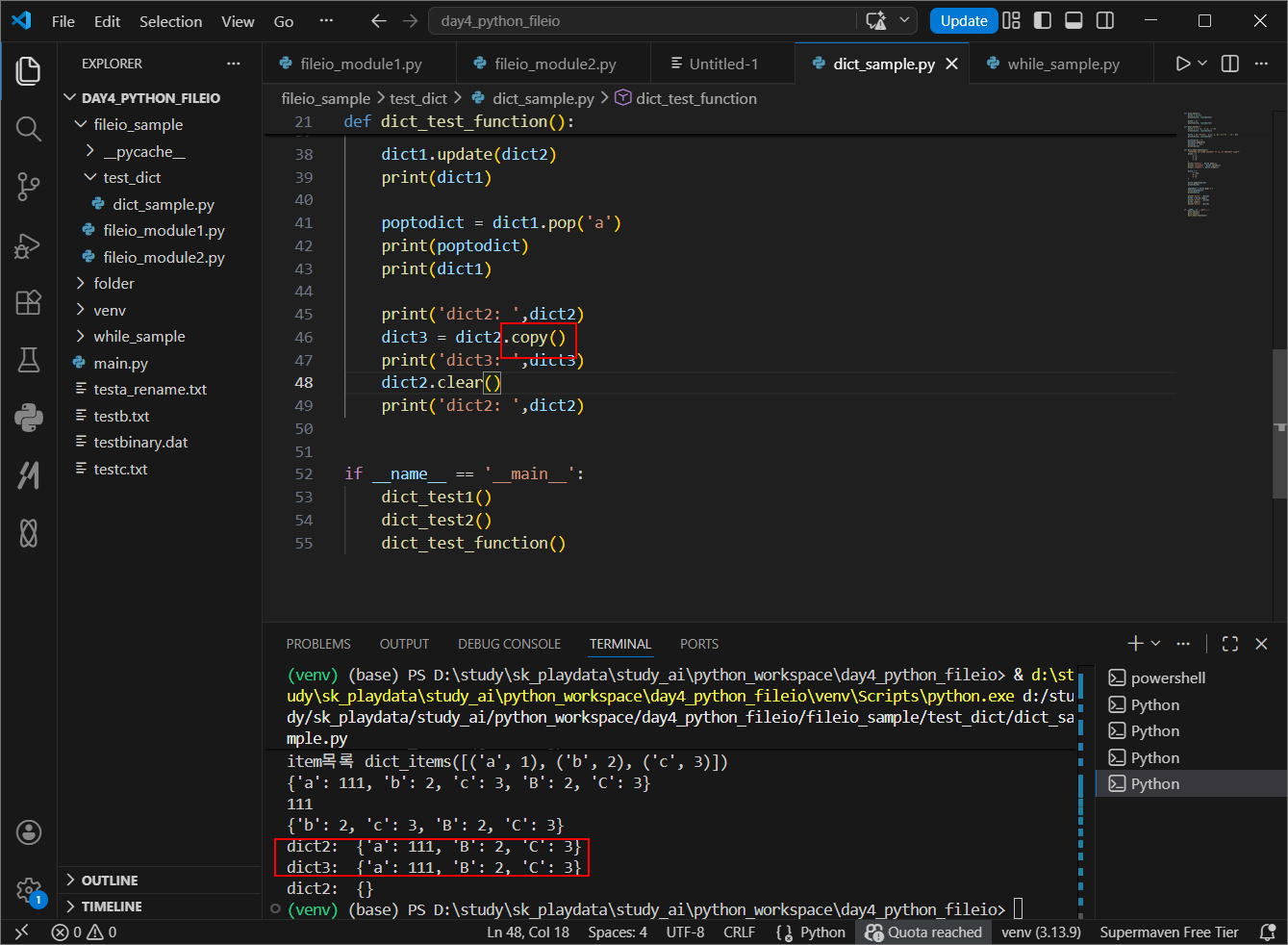The height and width of the screenshot is (945, 1288).
Task: Go forward with the navigation arrow
Action: pyautogui.click(x=411, y=20)
